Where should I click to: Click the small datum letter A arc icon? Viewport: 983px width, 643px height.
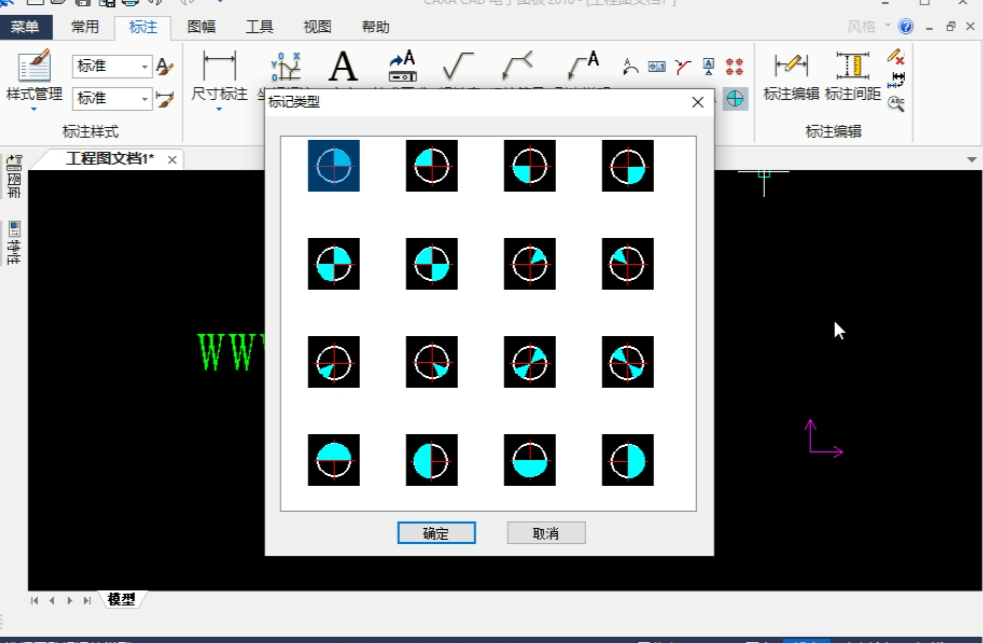pyautogui.click(x=630, y=66)
